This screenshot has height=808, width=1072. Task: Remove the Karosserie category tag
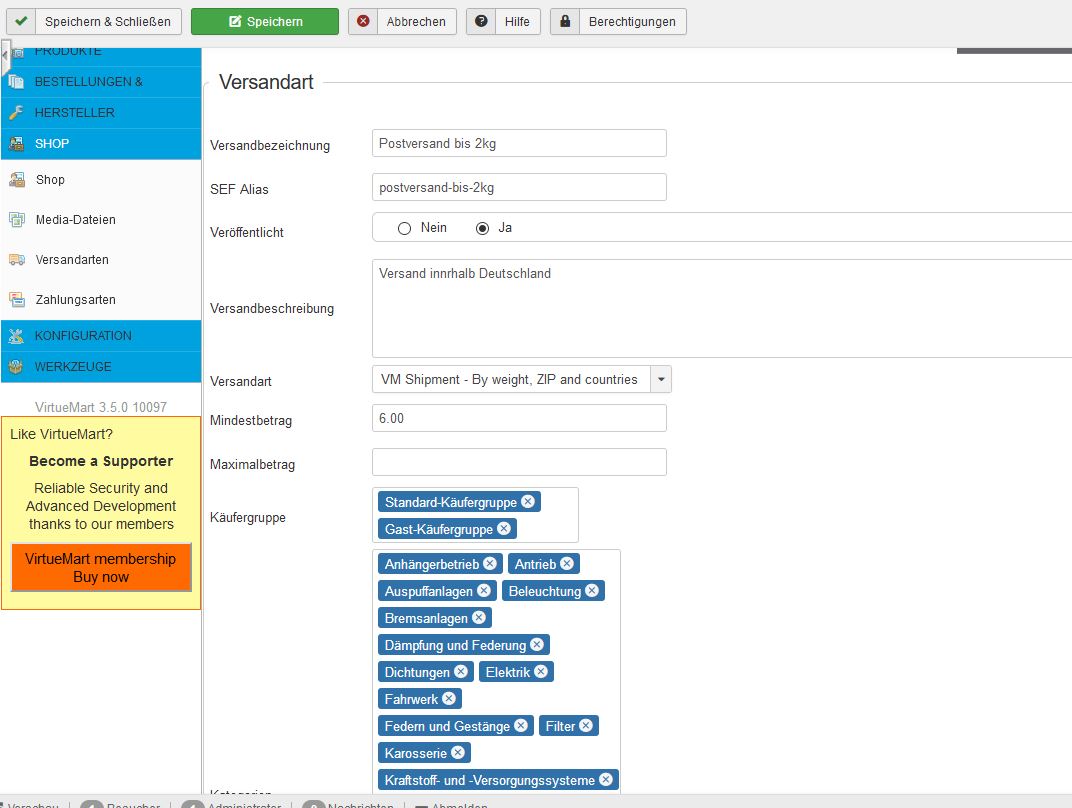click(x=458, y=753)
